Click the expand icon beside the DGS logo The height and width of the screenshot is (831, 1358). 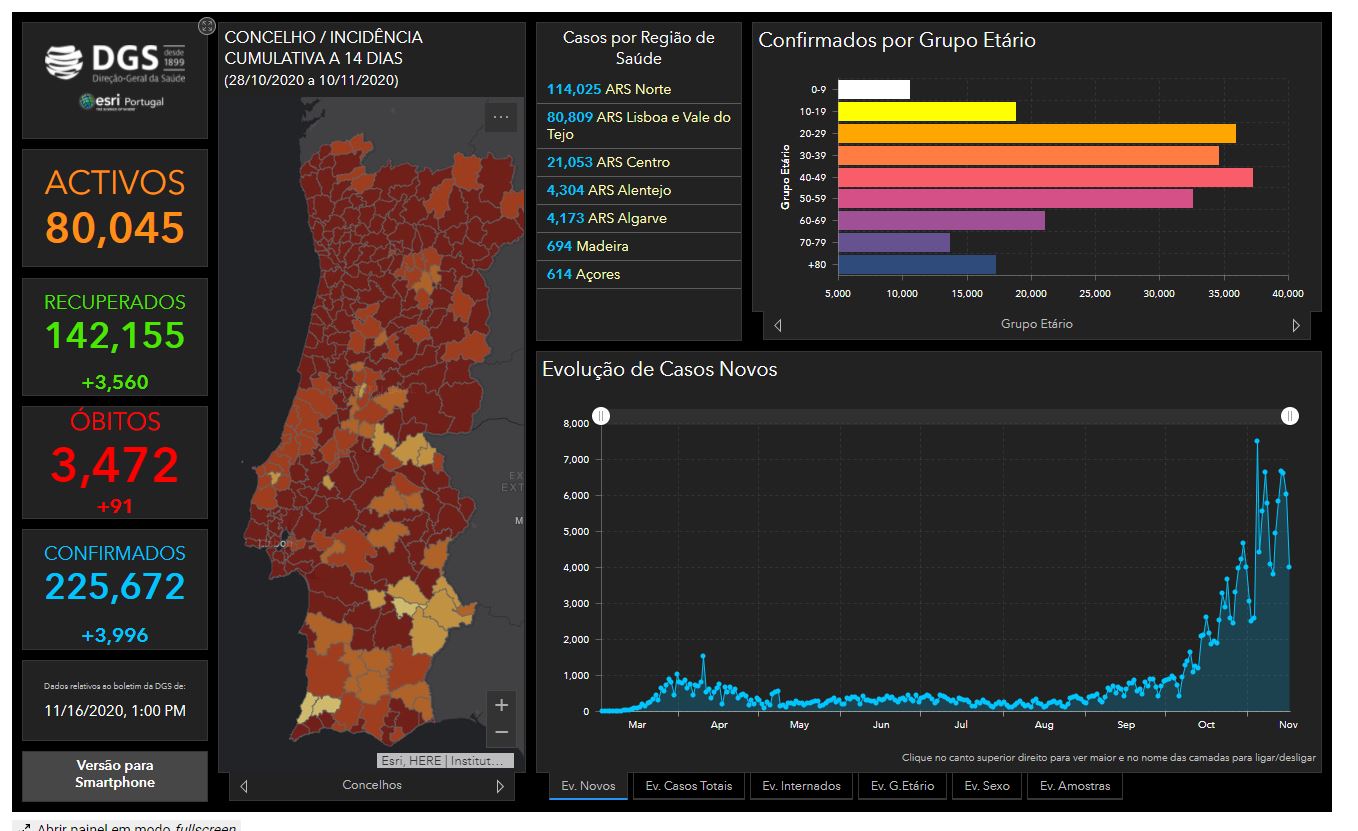pyautogui.click(x=207, y=26)
